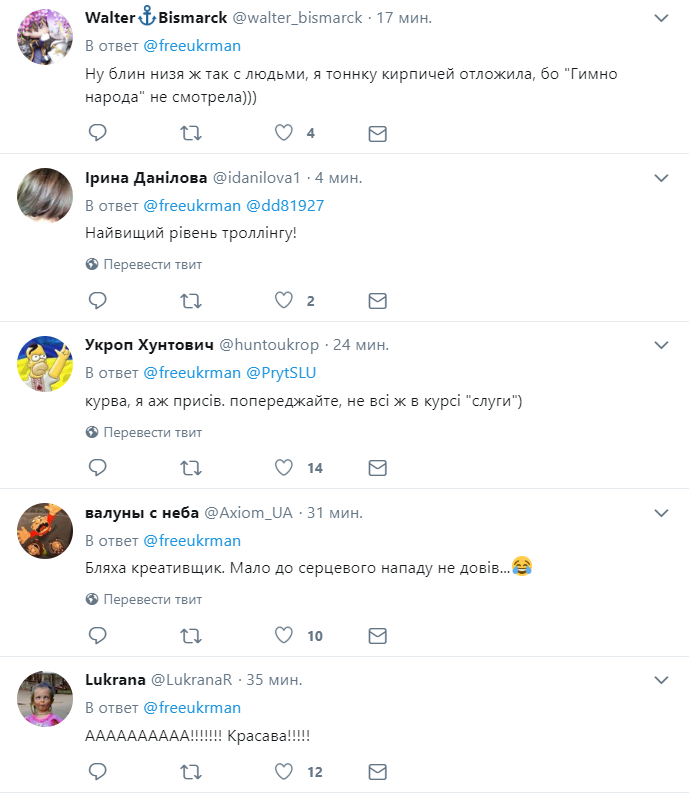This screenshot has width=689, height=795.
Task: Open more options chevron on Walter Bismarck's tweet
Action: (661, 18)
